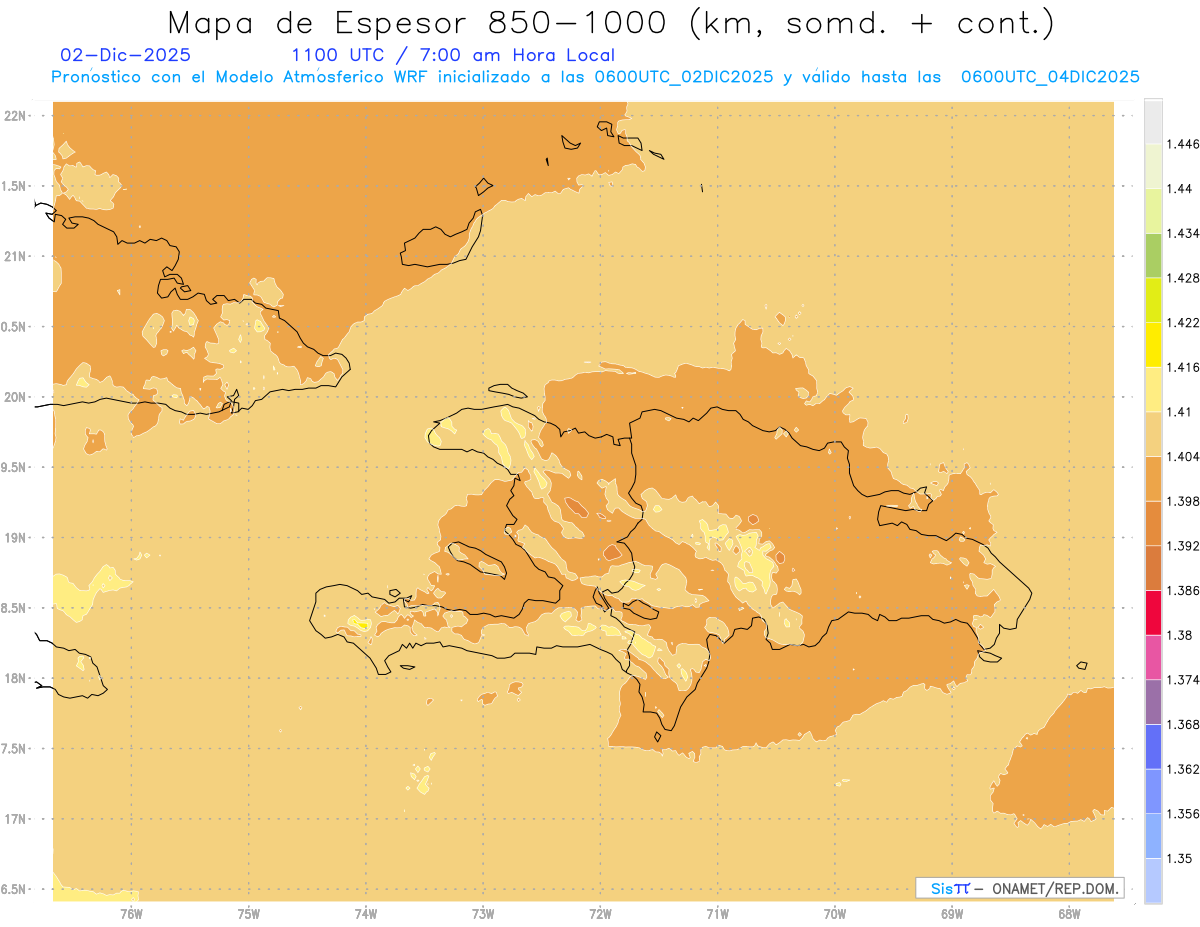The height and width of the screenshot is (927, 1200).
Task: Click the color scale value 1.422
Action: [x=1185, y=322]
